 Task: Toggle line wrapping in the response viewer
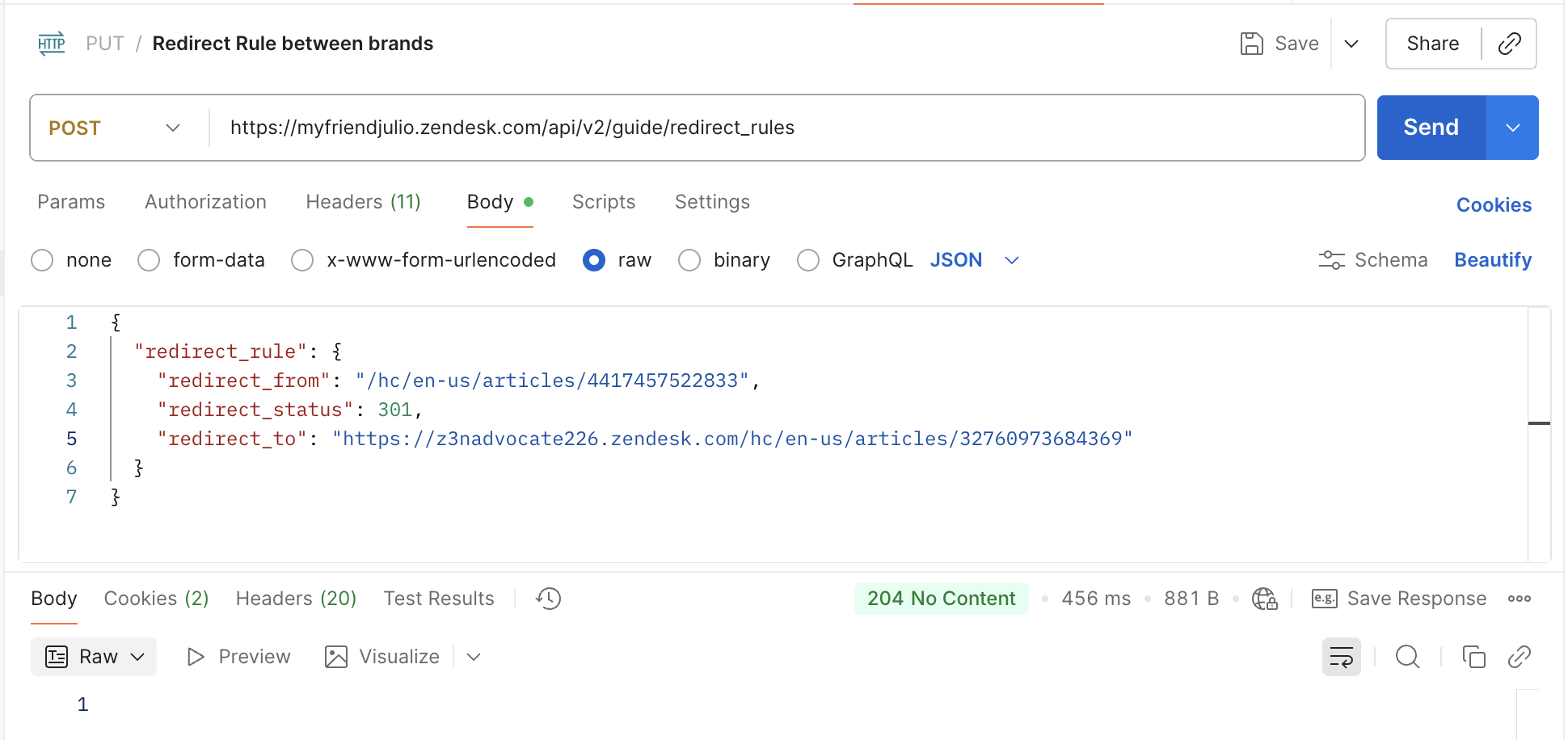1341,657
